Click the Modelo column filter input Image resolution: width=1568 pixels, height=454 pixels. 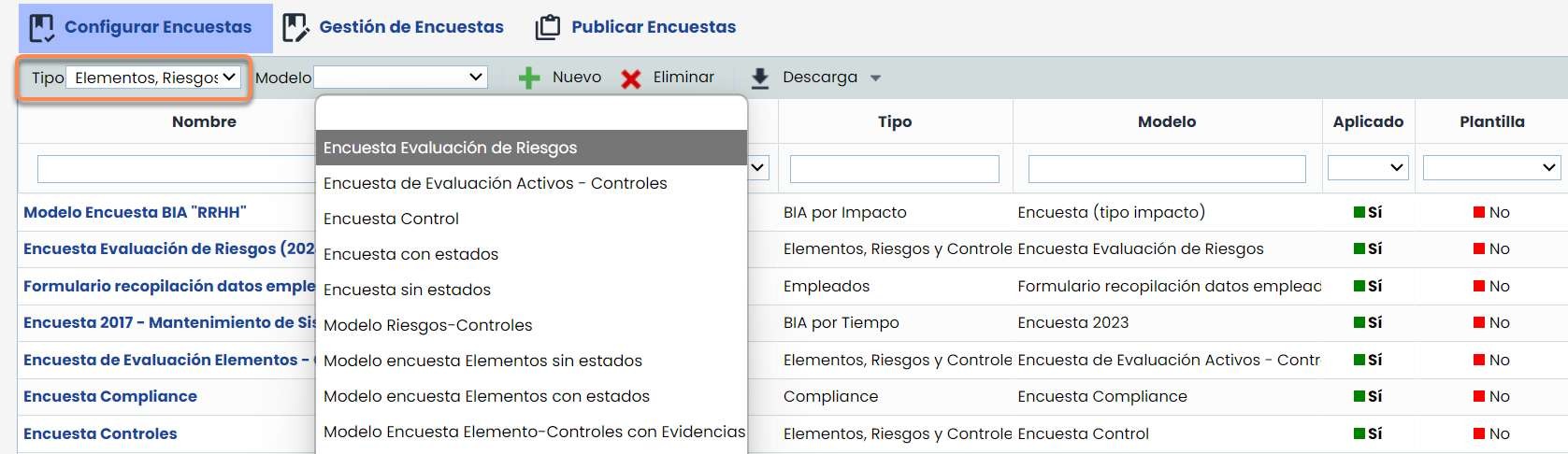1166,169
